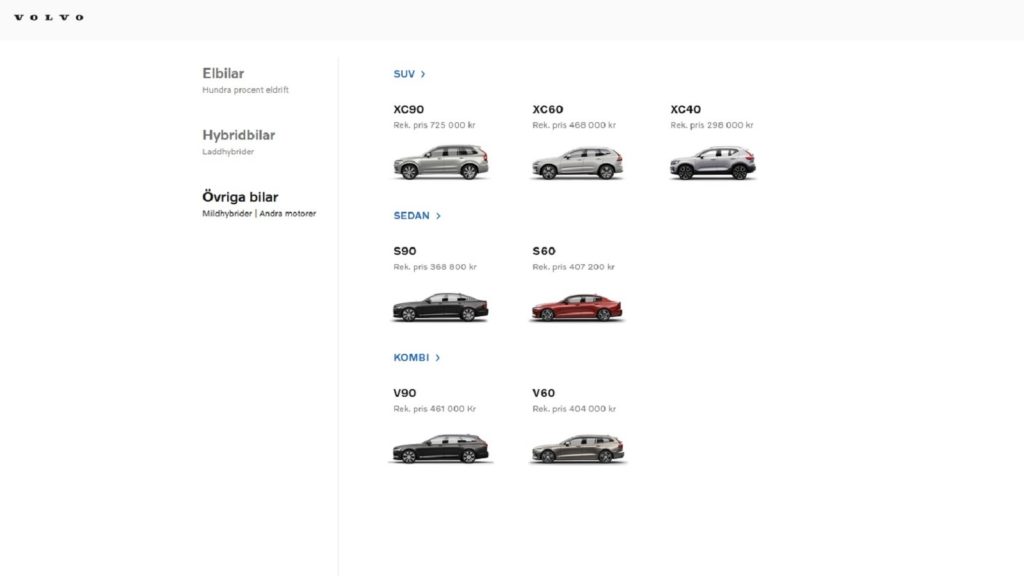Click the V60 price 'Rek. pris 404 000 kr'
This screenshot has width=1024, height=576.
[573, 408]
